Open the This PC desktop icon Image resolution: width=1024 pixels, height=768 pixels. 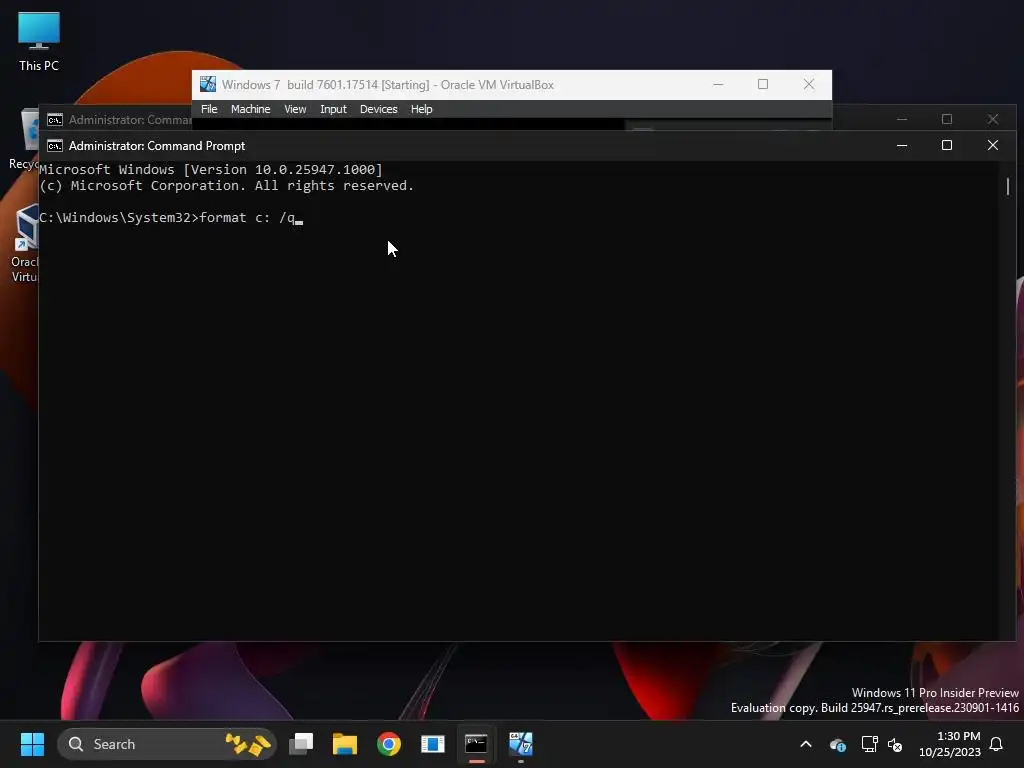[39, 41]
